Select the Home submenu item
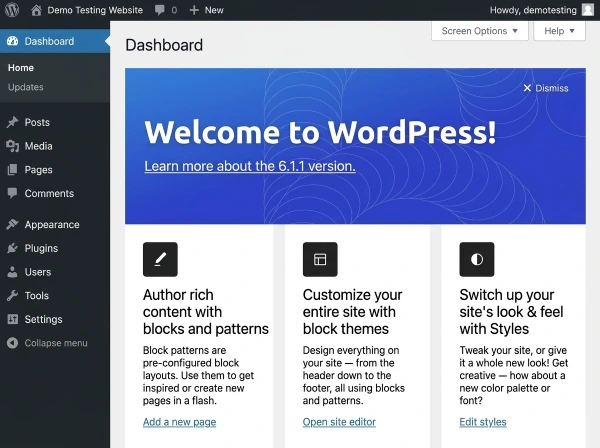 pos(21,68)
